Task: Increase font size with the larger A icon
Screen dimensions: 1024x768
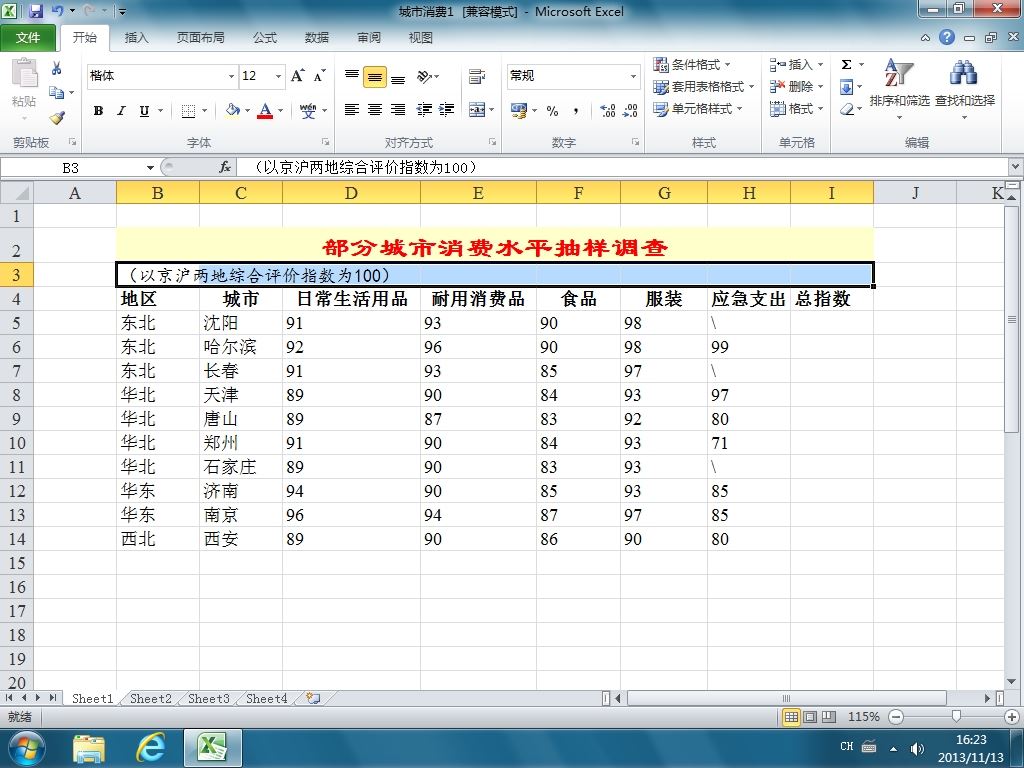Action: 297,76
